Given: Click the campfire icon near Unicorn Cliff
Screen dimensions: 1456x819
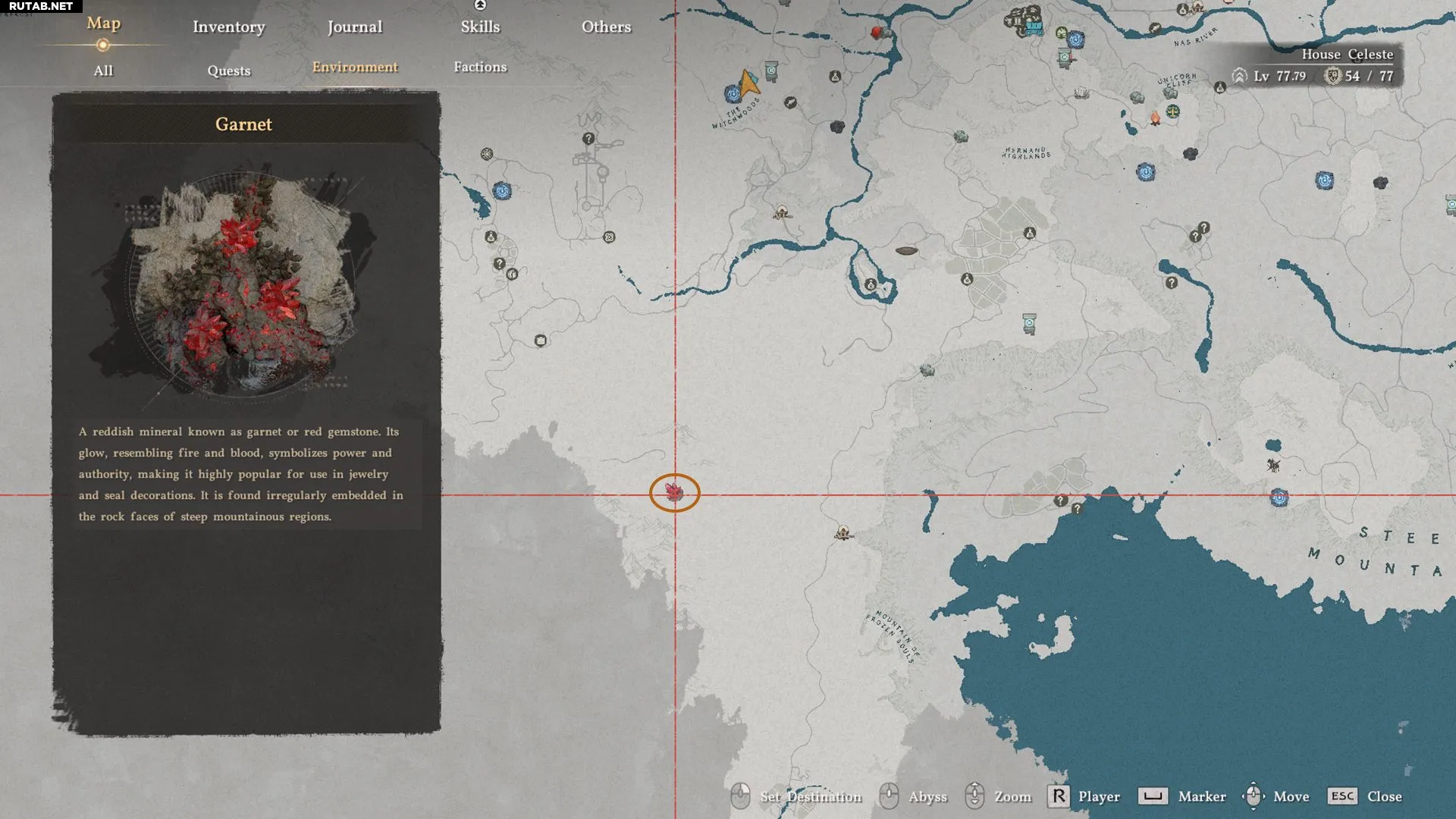Looking at the screenshot, I should point(1155,119).
